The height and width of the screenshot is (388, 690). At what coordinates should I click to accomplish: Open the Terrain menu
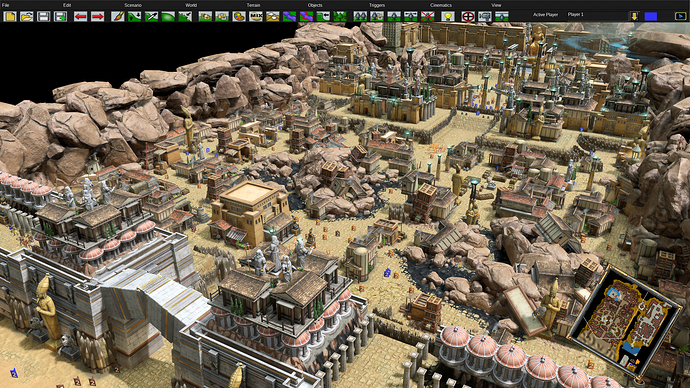(x=253, y=5)
